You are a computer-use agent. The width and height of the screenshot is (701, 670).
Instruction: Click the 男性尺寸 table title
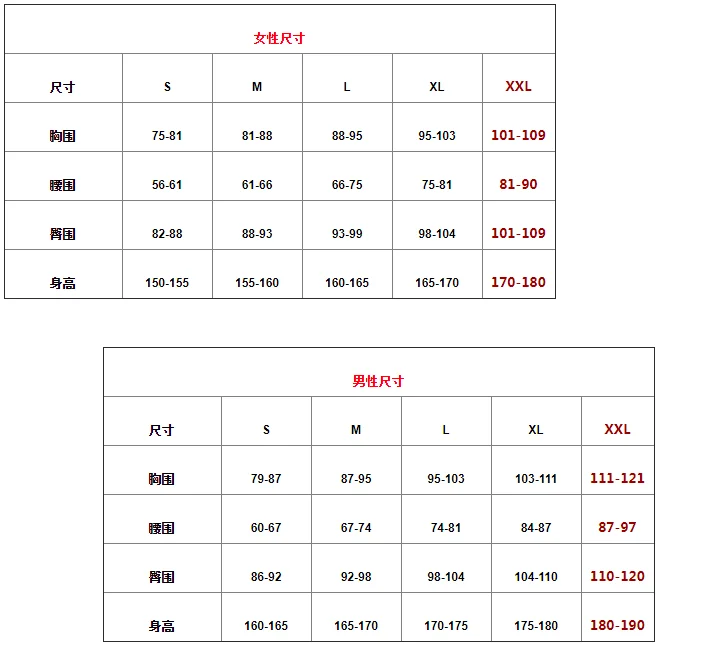pyautogui.click(x=378, y=381)
